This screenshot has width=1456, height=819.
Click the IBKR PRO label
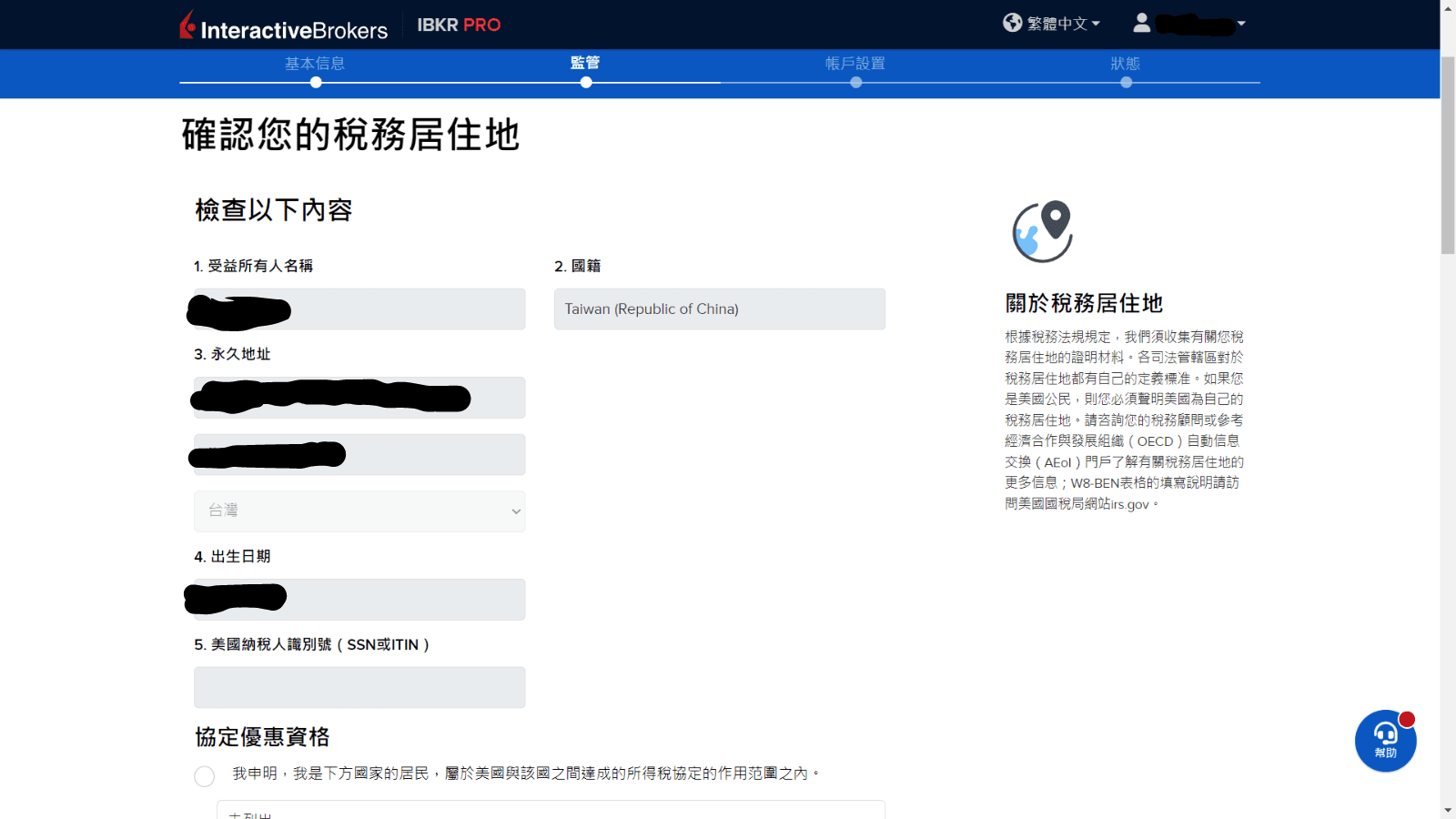[x=459, y=25]
